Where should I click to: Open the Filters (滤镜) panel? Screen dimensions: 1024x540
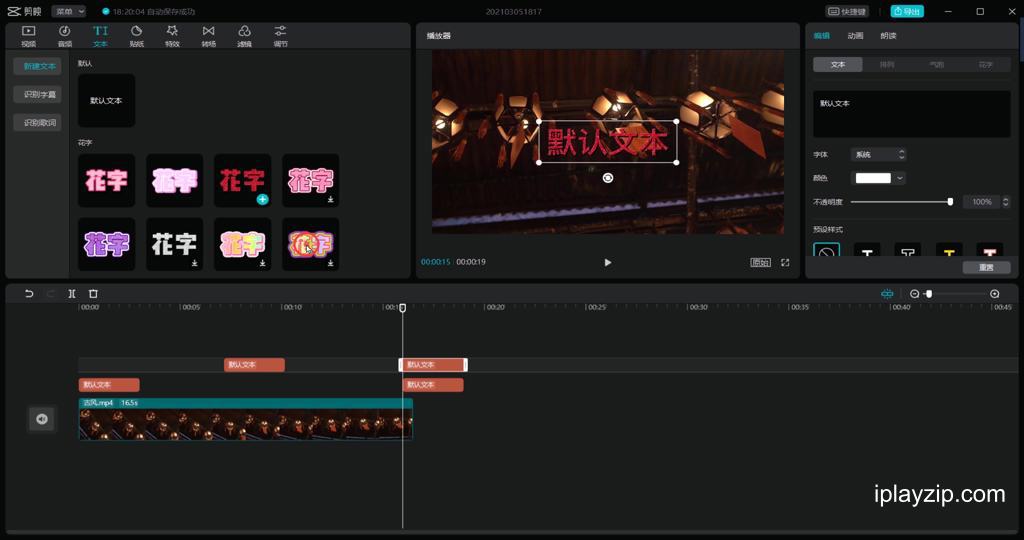point(244,36)
